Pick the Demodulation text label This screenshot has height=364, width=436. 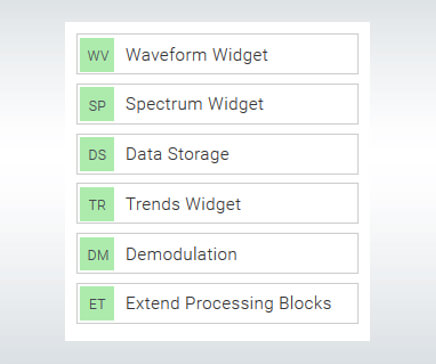181,254
